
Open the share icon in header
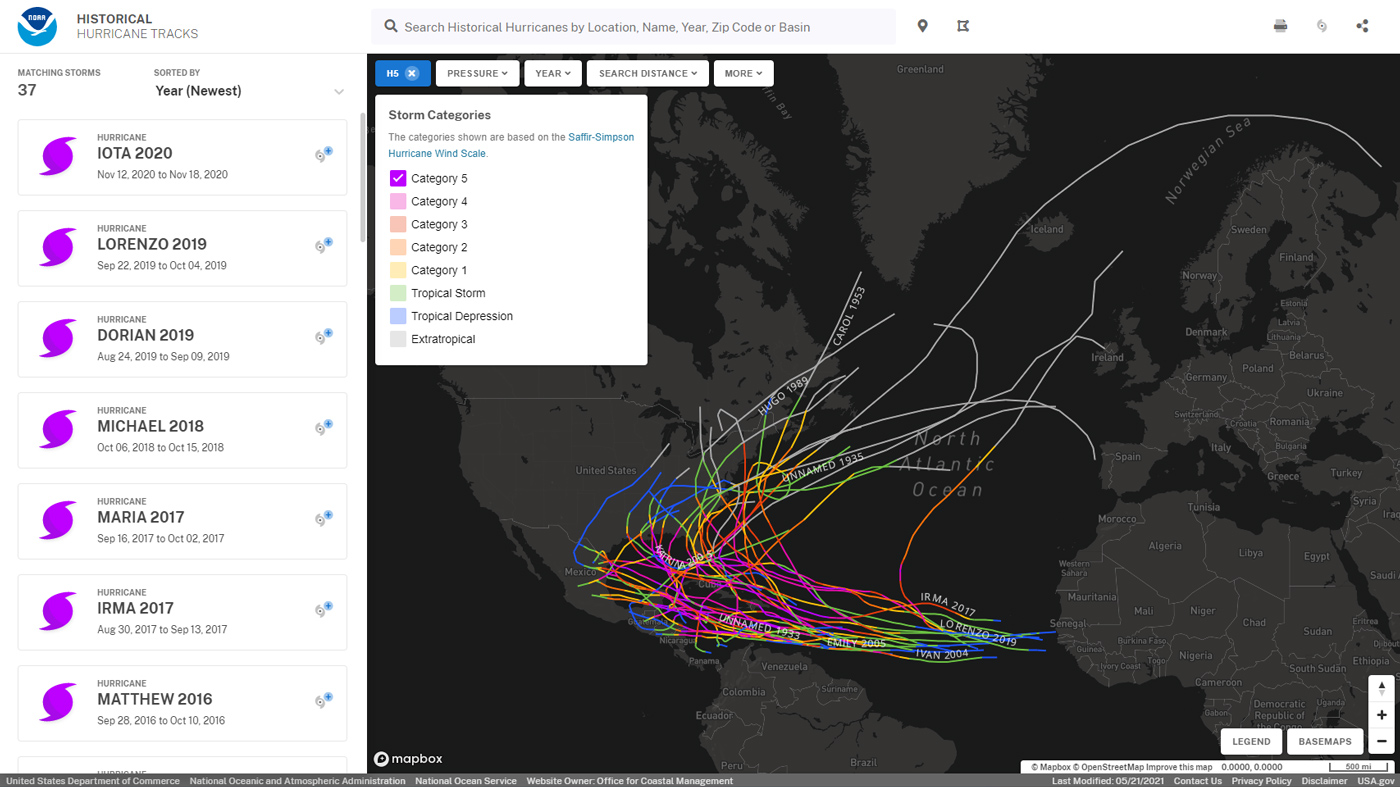pyautogui.click(x=1362, y=26)
